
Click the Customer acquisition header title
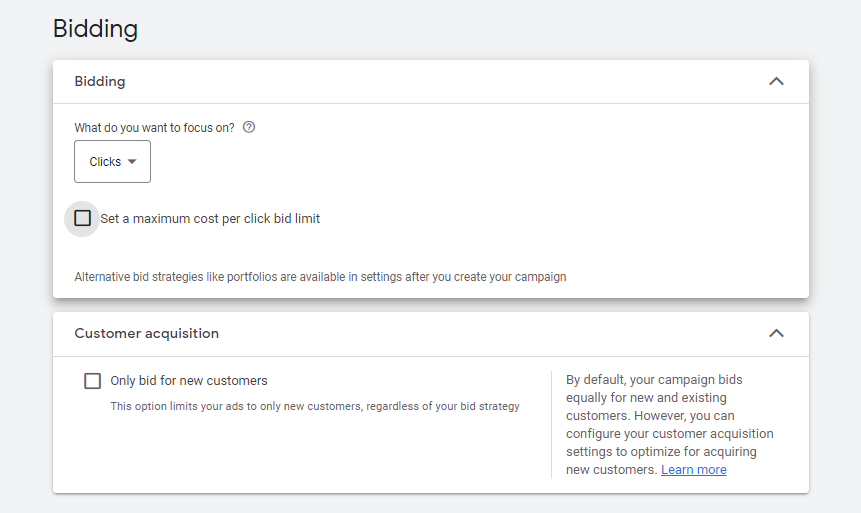146,333
